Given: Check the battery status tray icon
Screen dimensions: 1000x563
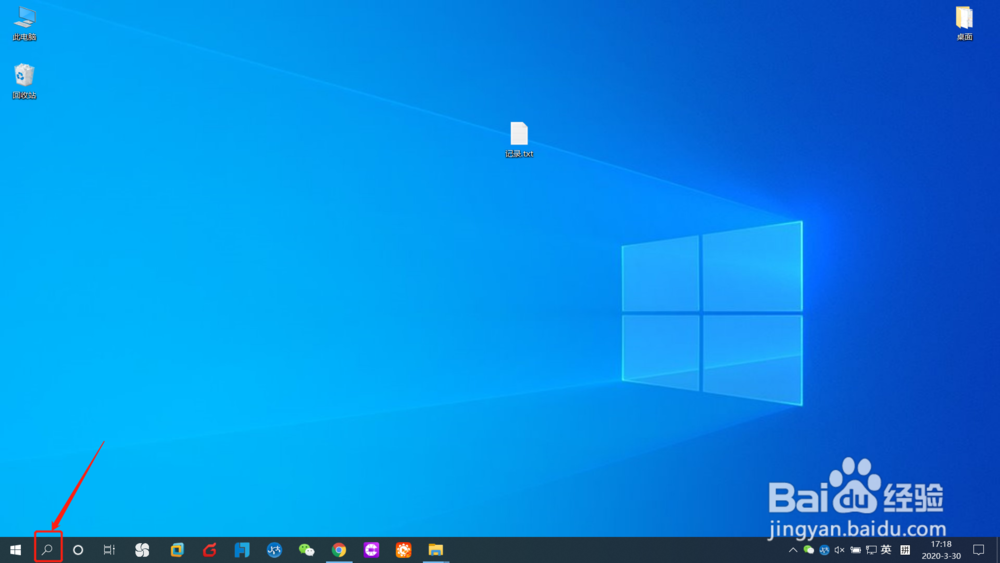Looking at the screenshot, I should pos(855,550).
